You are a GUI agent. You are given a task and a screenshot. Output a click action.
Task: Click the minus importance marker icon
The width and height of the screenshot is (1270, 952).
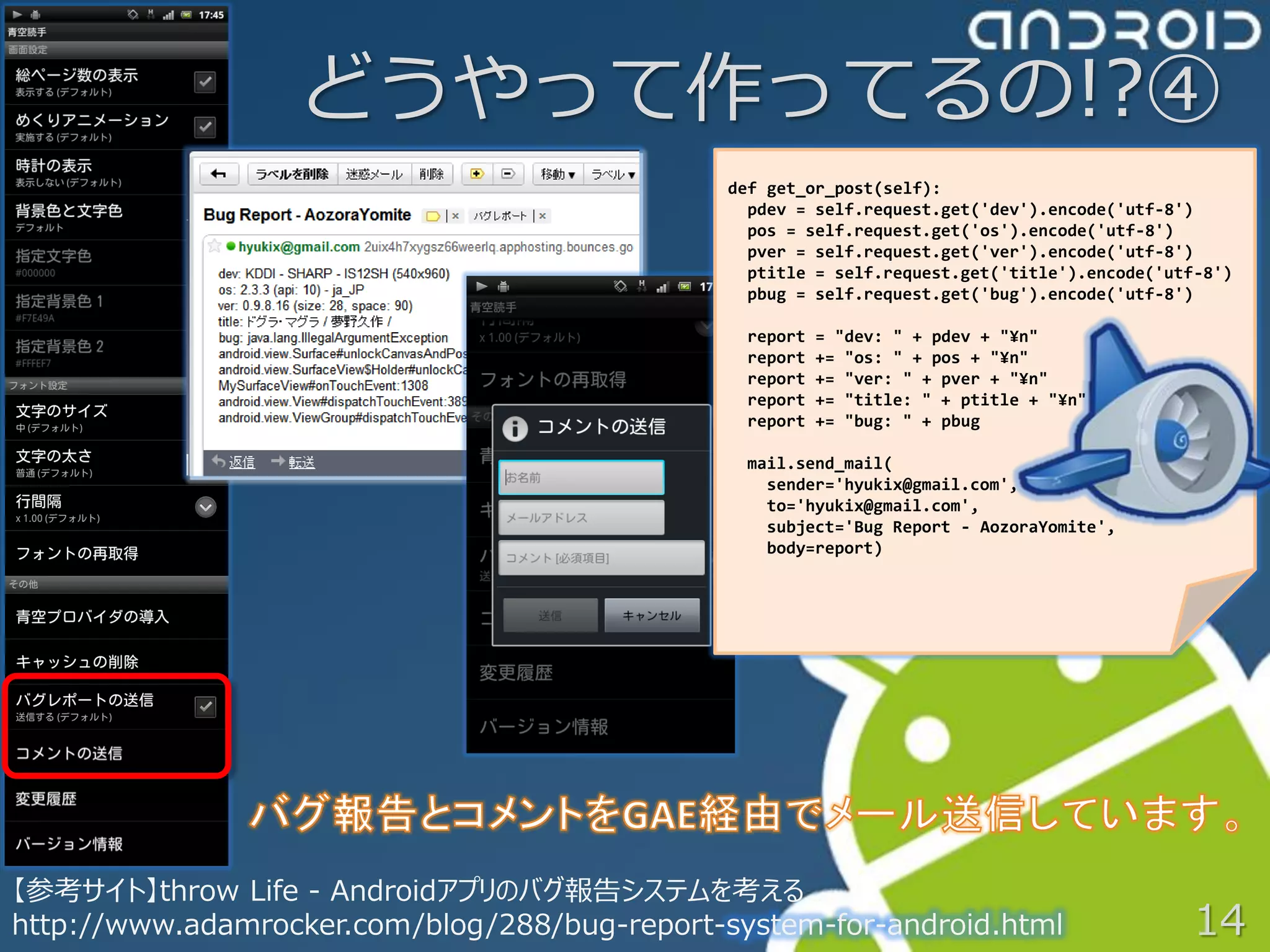pyautogui.click(x=508, y=174)
